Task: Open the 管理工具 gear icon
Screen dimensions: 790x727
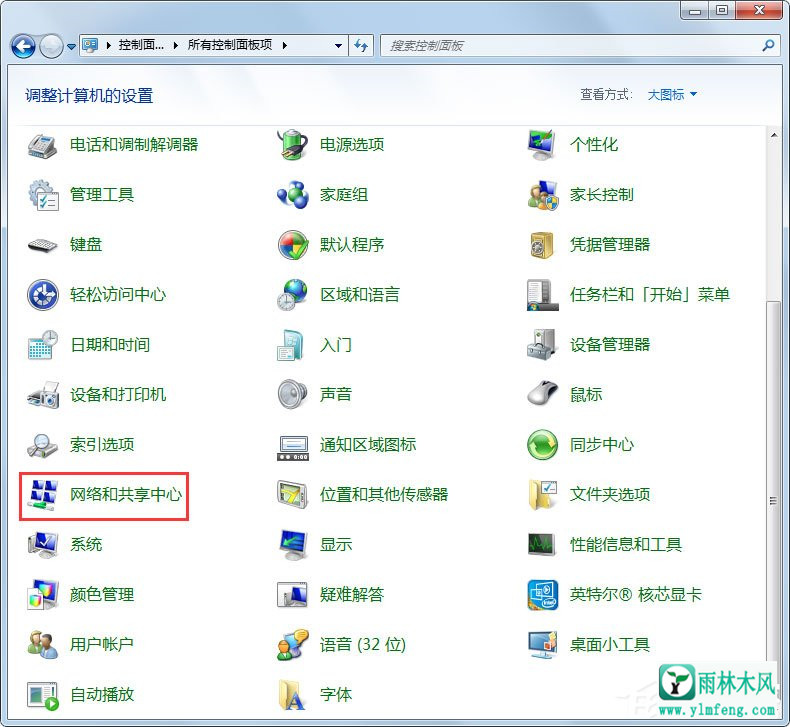Action: (42, 195)
